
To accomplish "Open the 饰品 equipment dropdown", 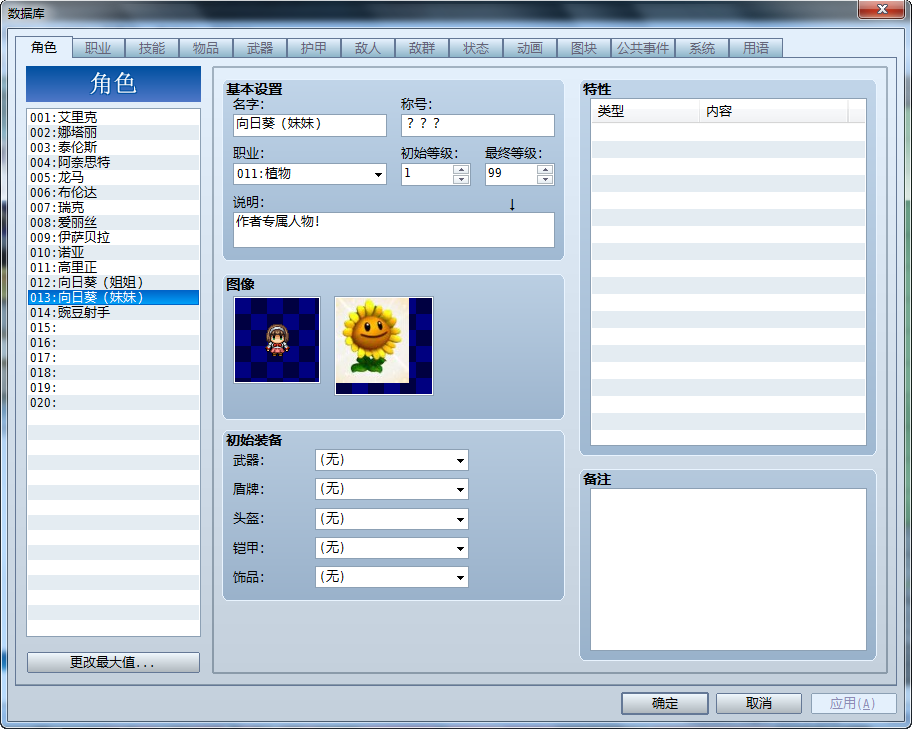I will pyautogui.click(x=392, y=577).
